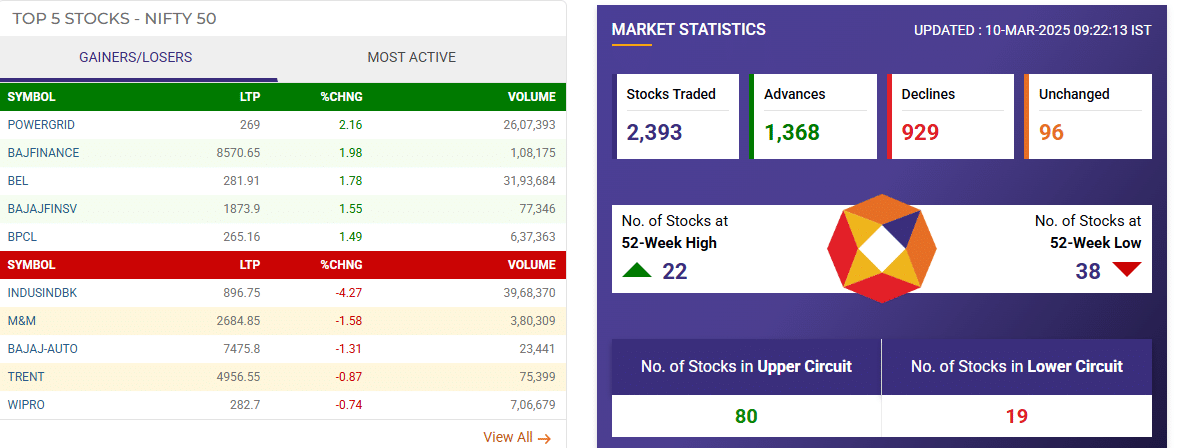Open the MOST ACTIVE tab
The width and height of the screenshot is (1183, 448).
click(x=411, y=57)
